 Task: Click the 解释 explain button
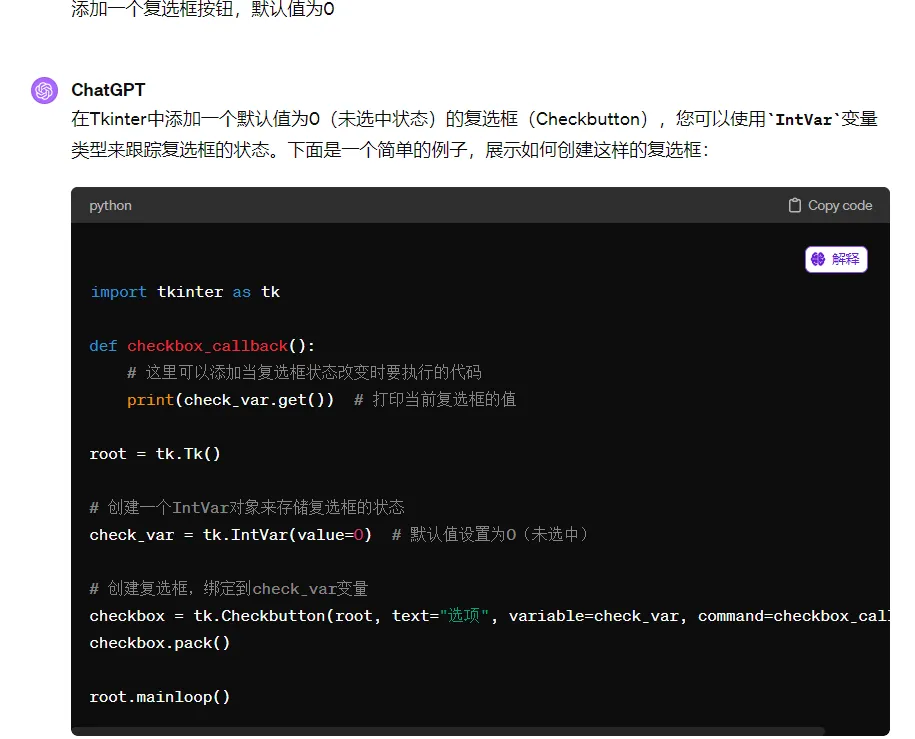pyautogui.click(x=836, y=259)
